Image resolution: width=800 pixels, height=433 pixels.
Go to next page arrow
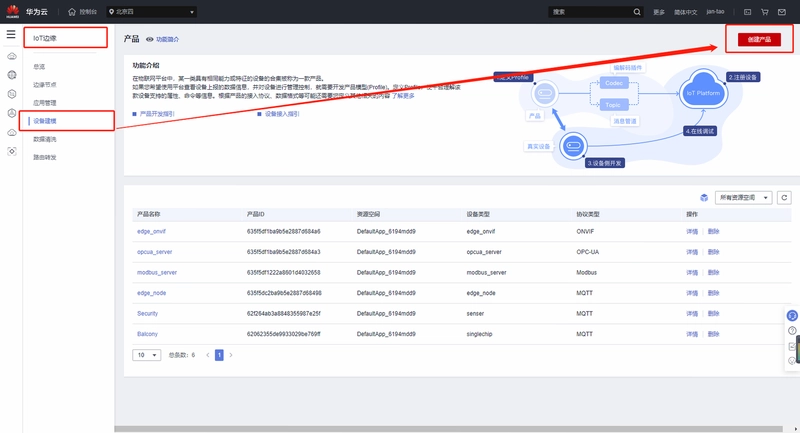231,355
